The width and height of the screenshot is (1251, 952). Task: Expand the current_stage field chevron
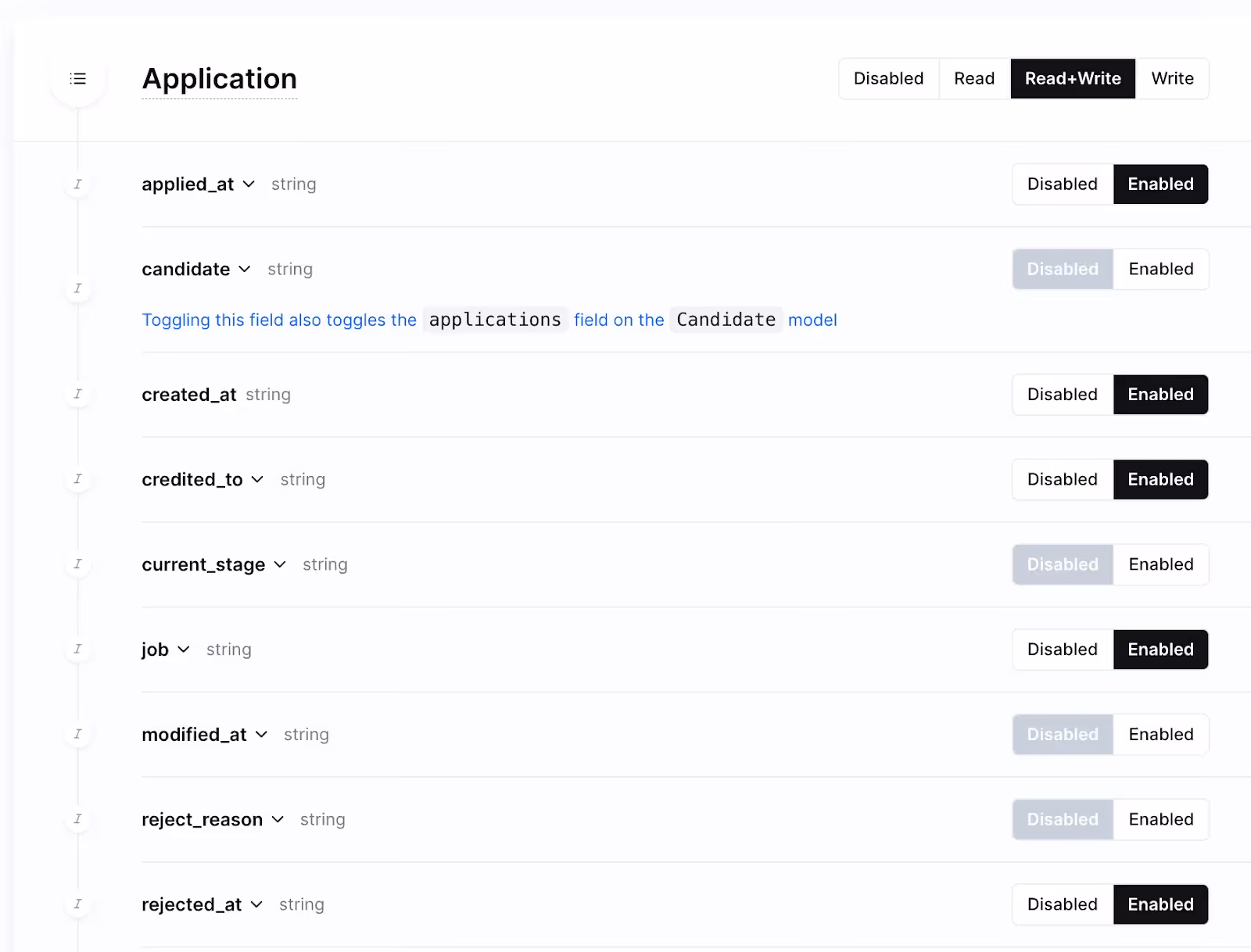click(280, 564)
